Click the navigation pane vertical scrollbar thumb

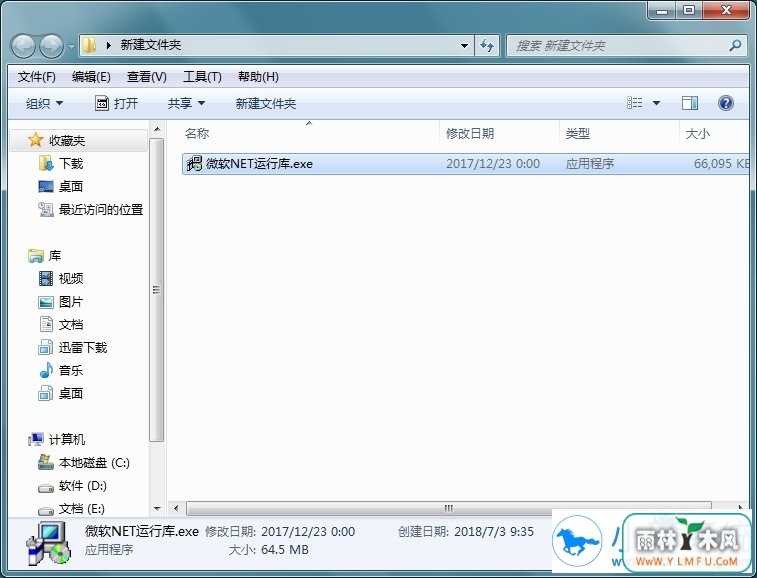click(x=156, y=290)
